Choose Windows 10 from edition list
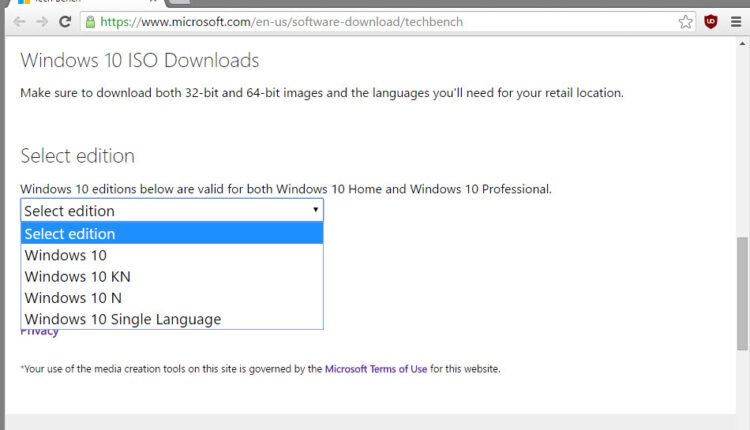750x430 pixels. 172,255
